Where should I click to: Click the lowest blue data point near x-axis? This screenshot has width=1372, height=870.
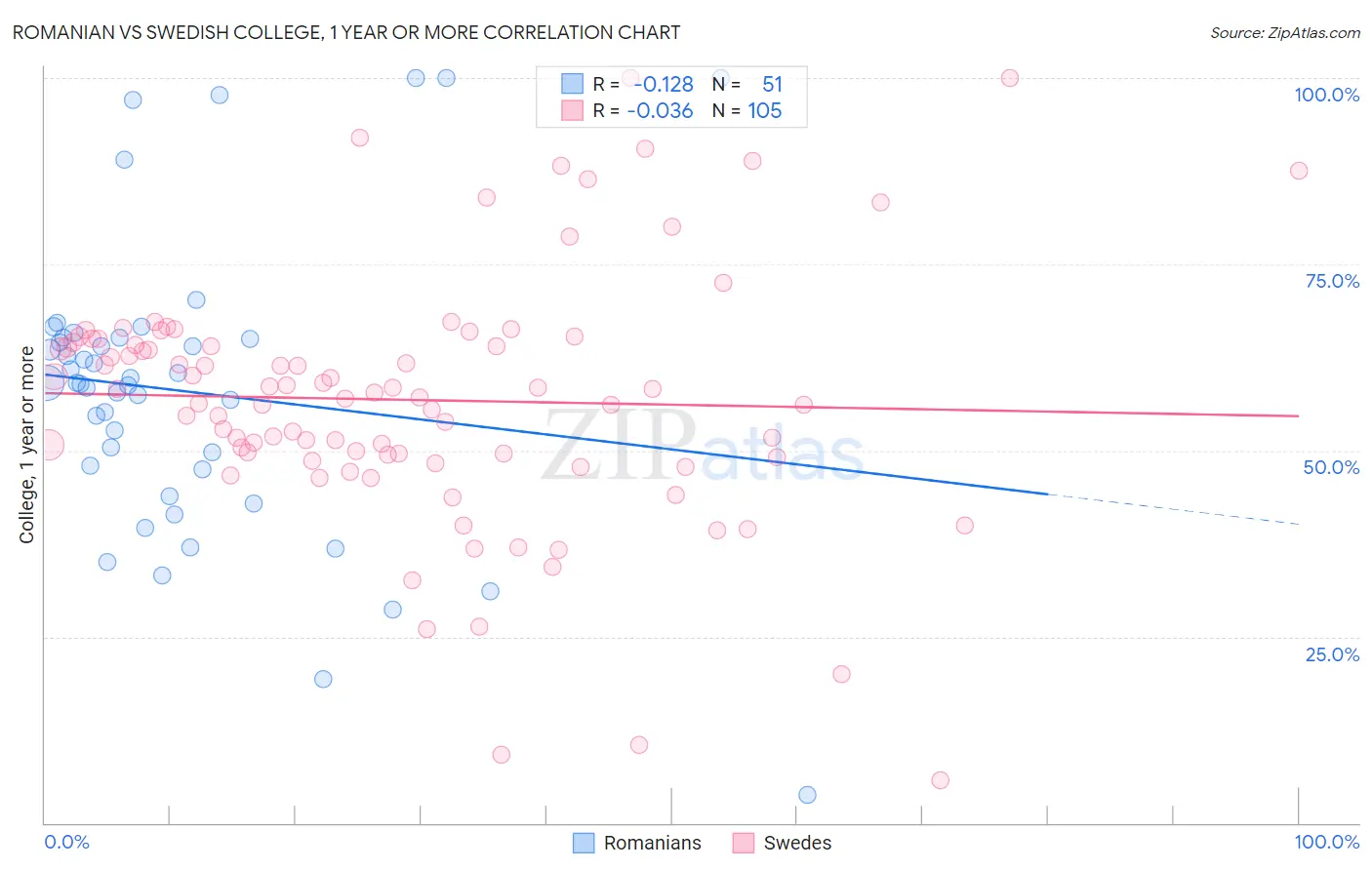(807, 795)
